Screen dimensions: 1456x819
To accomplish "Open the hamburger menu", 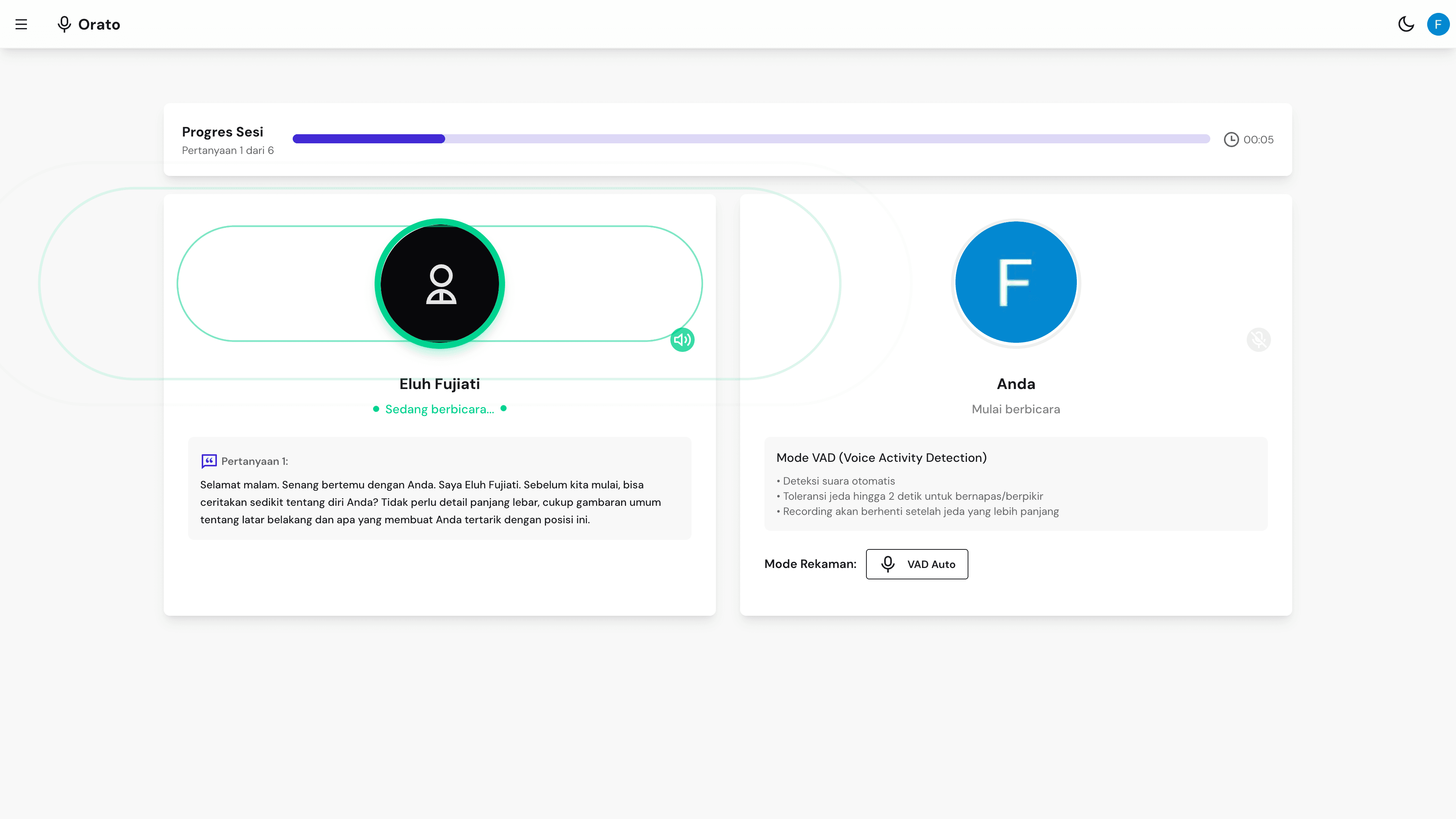I will tap(21, 24).
